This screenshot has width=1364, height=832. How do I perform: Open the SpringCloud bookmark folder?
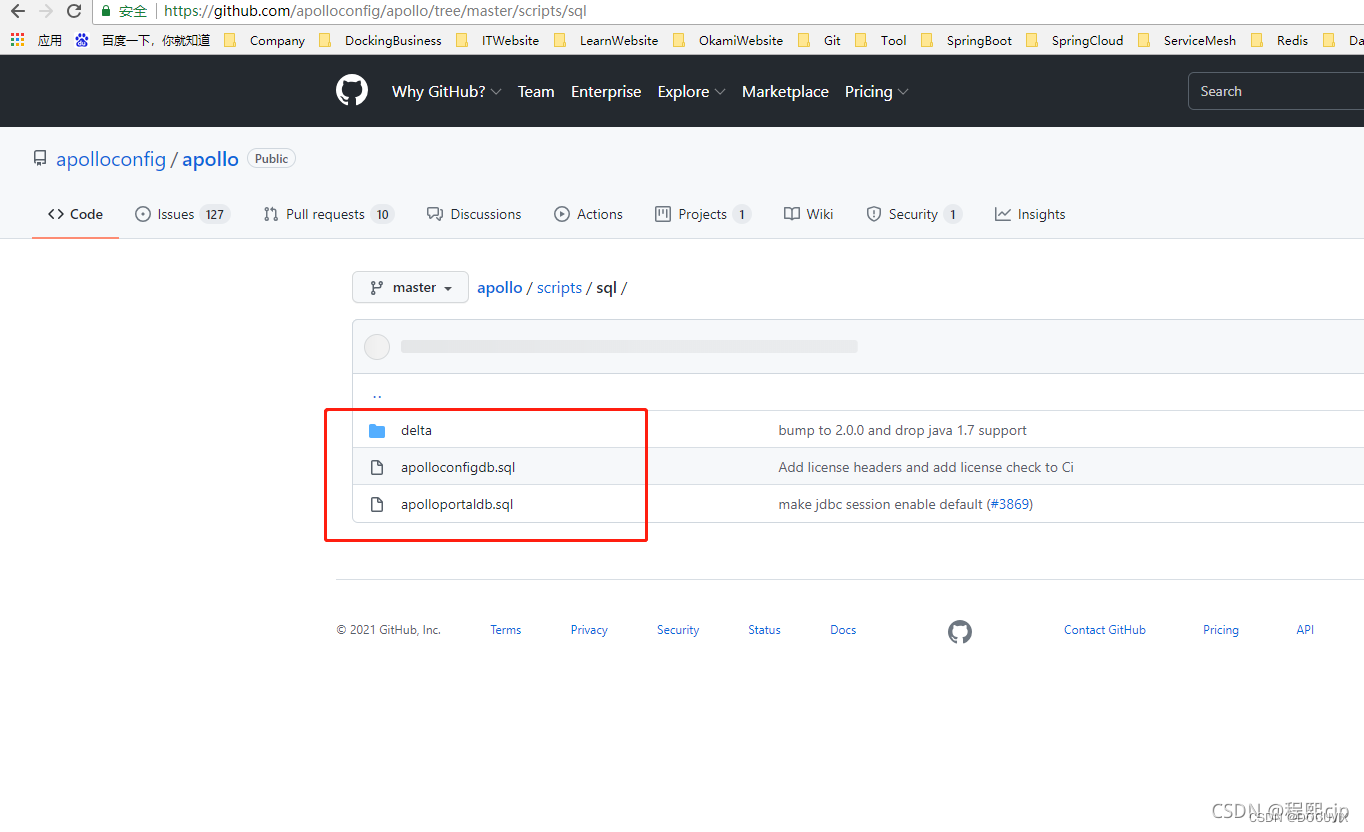(1074, 40)
